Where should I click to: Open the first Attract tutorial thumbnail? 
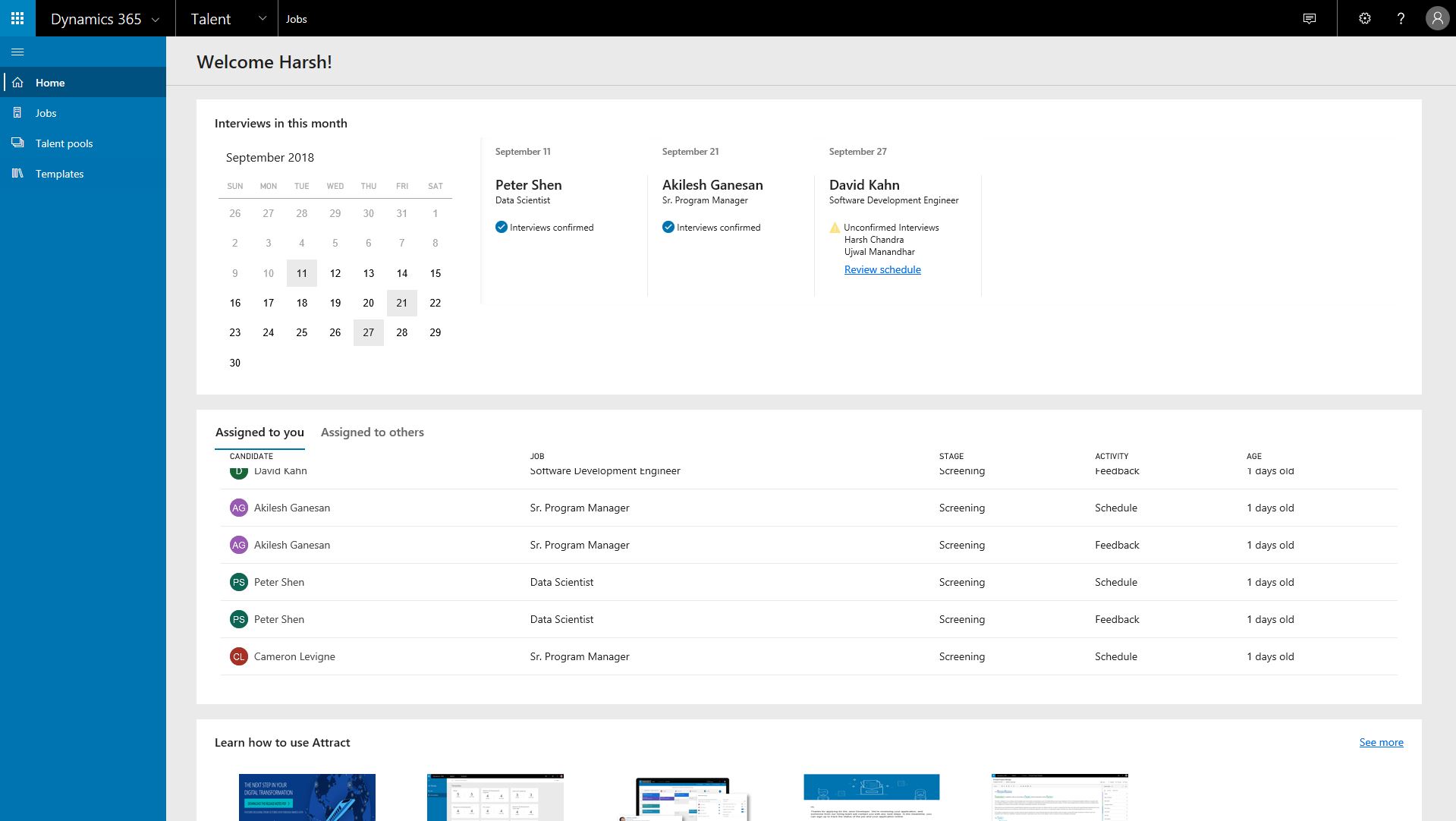[307, 797]
